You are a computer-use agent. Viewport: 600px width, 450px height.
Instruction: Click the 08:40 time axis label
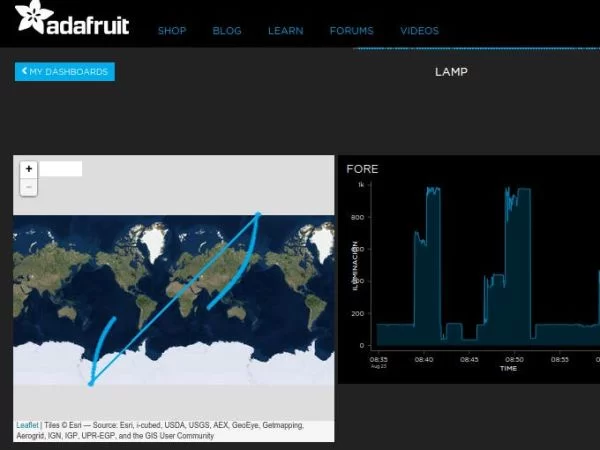pos(423,359)
